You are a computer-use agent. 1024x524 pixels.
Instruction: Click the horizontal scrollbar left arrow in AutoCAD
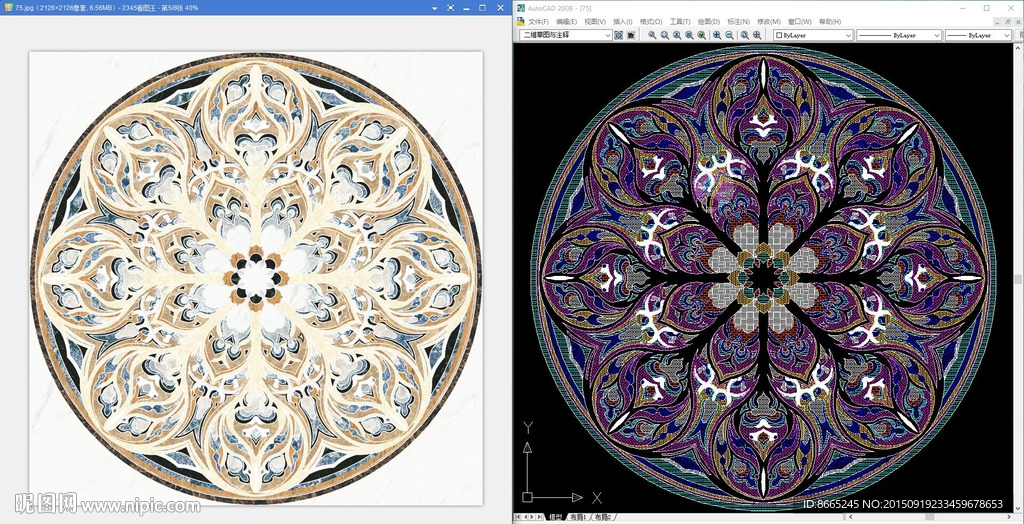coord(850,517)
